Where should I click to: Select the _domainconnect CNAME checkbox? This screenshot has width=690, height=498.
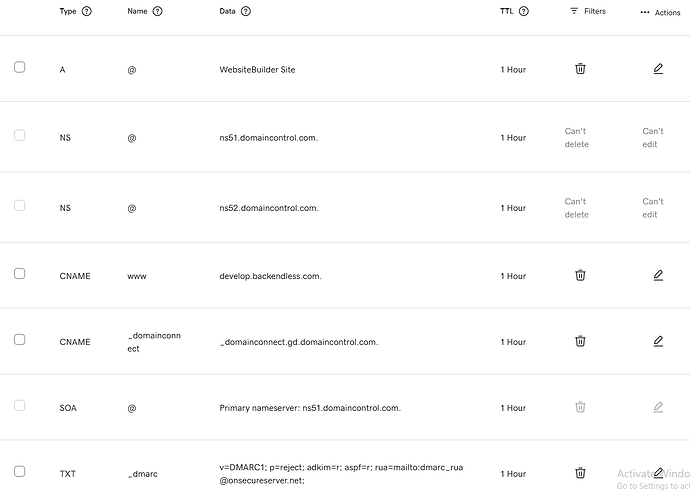[19, 340]
